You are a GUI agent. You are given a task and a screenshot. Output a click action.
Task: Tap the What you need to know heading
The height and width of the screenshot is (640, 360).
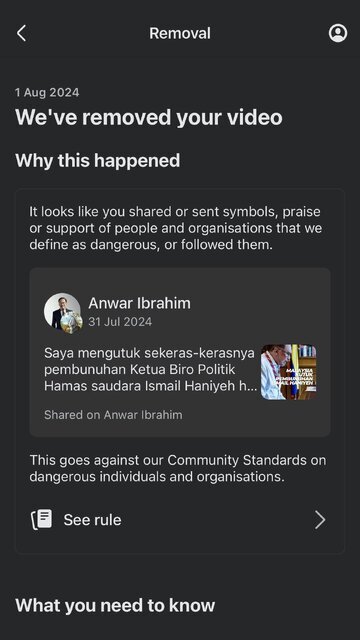click(x=115, y=605)
